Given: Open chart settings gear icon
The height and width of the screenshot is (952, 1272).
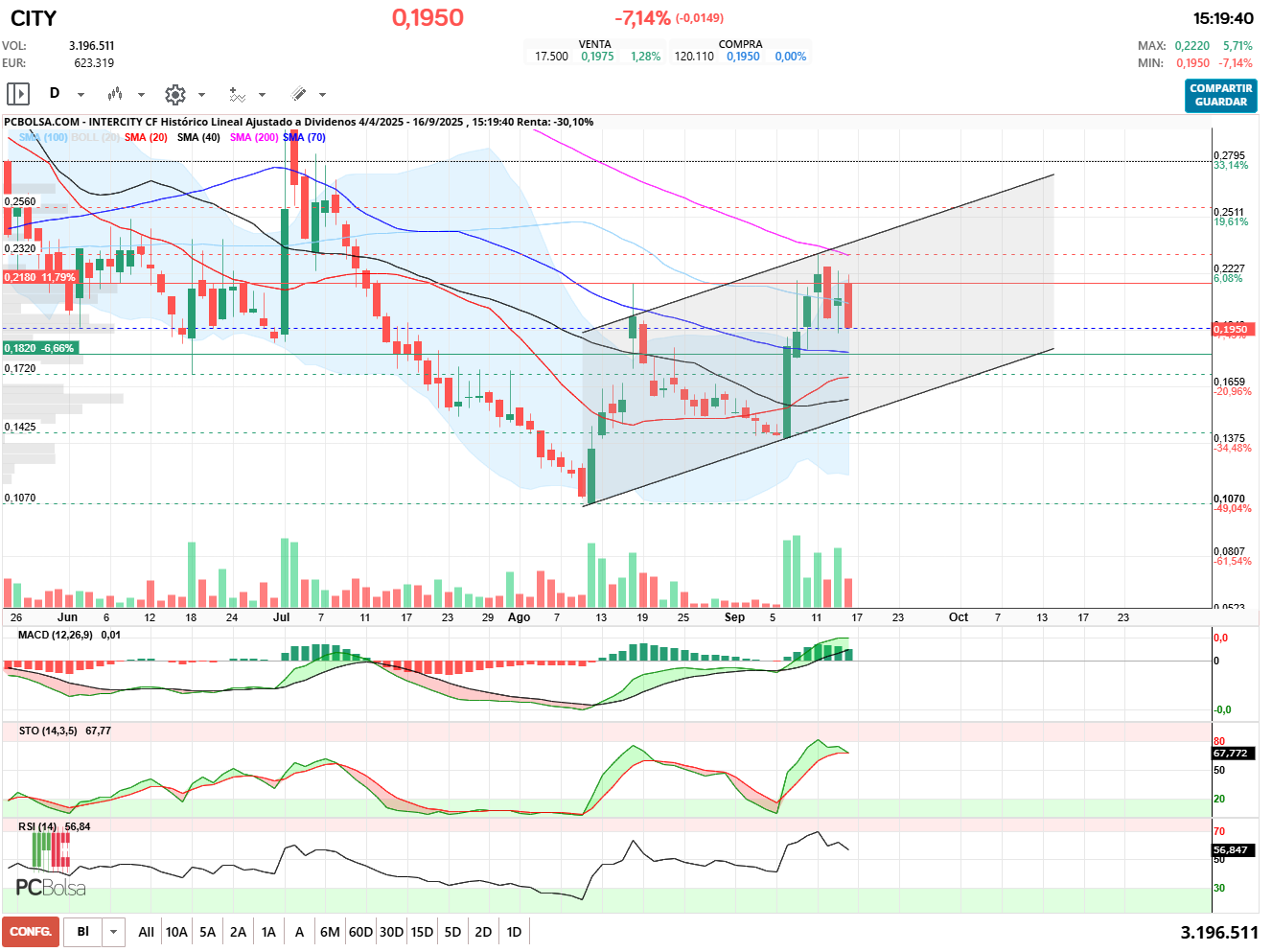Looking at the screenshot, I should [174, 94].
